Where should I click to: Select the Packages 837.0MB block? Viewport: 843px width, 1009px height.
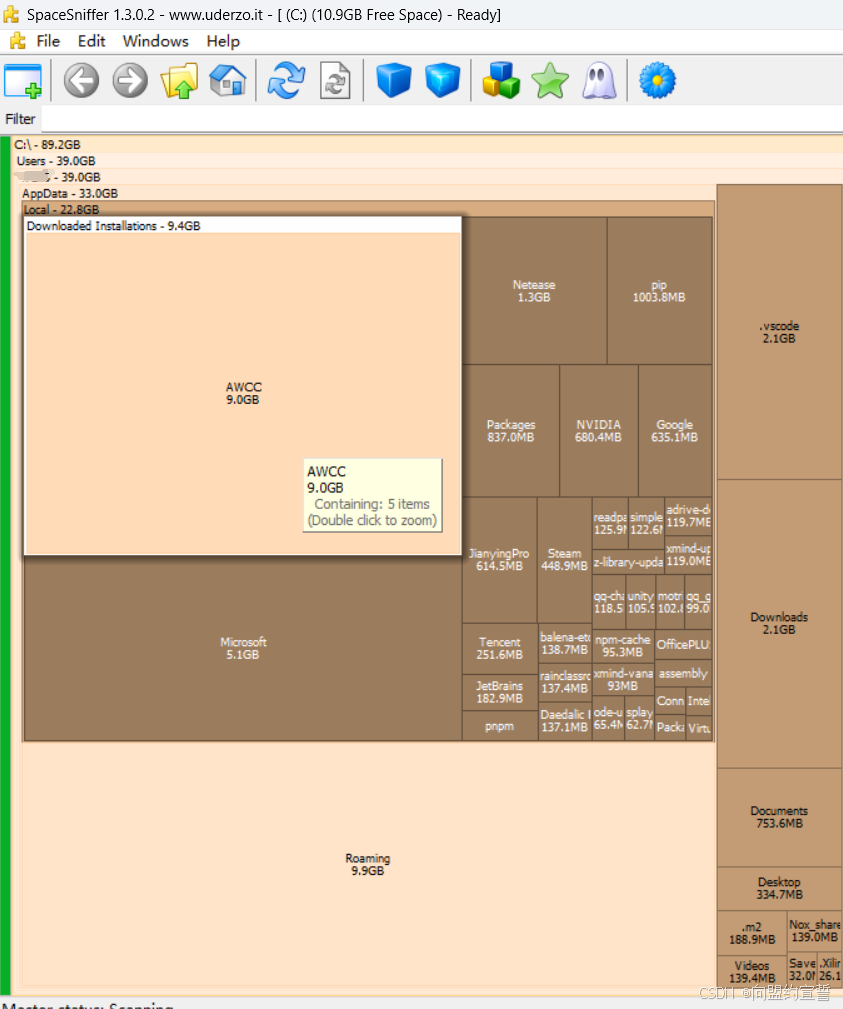(x=511, y=430)
